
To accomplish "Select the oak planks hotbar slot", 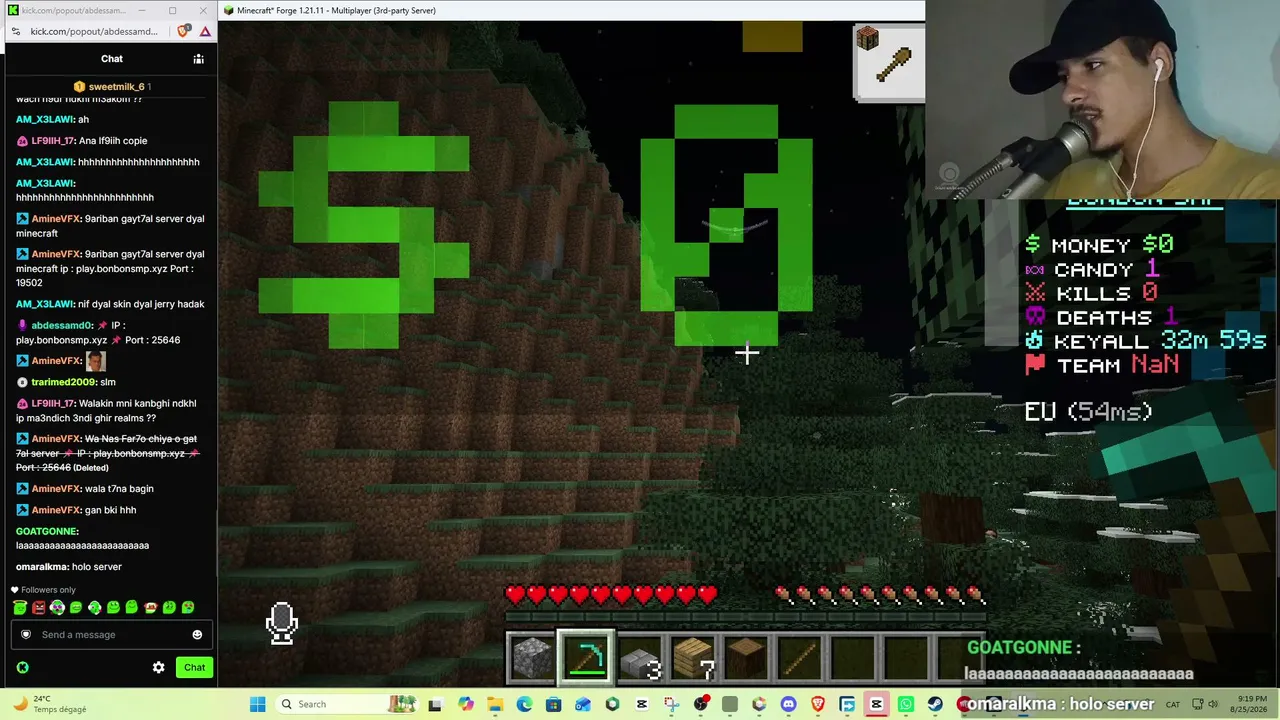I will [693, 658].
